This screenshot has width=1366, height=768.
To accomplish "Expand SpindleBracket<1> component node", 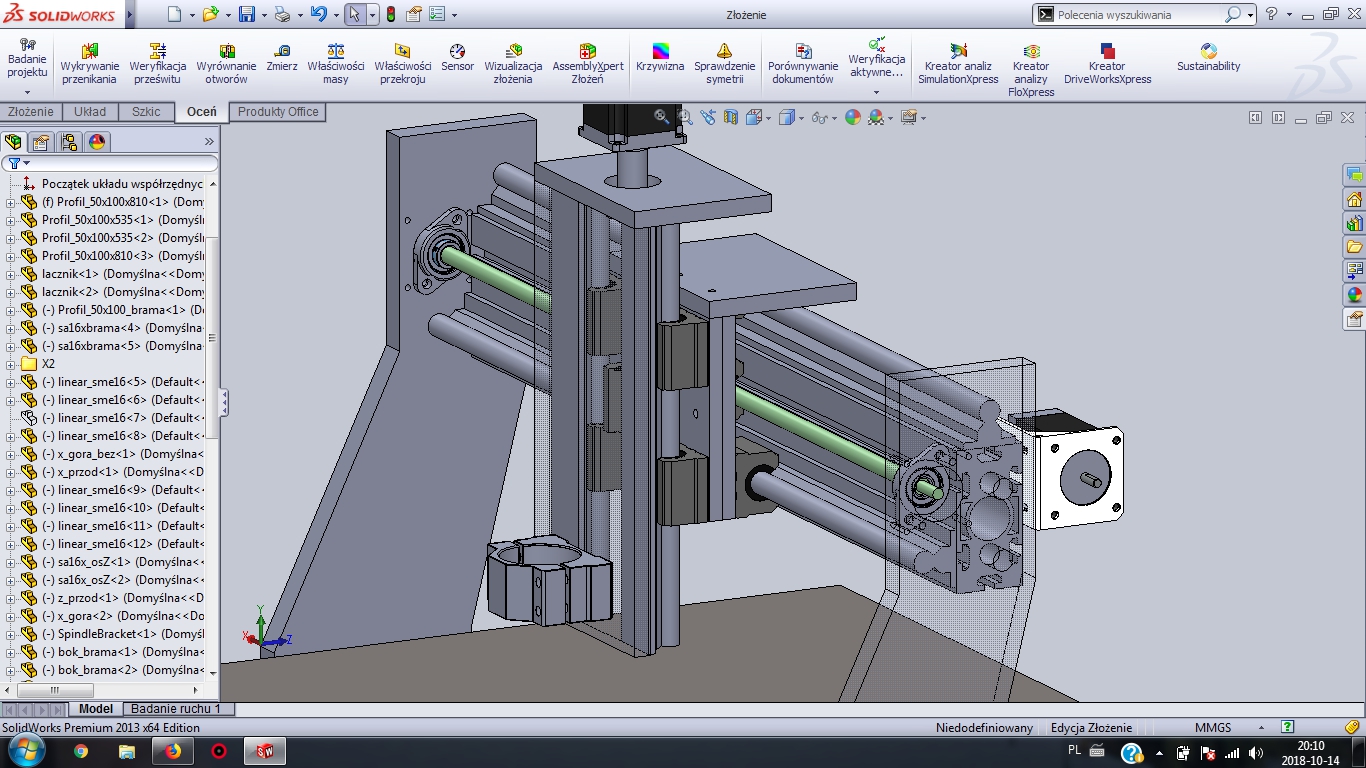I will pyautogui.click(x=11, y=634).
